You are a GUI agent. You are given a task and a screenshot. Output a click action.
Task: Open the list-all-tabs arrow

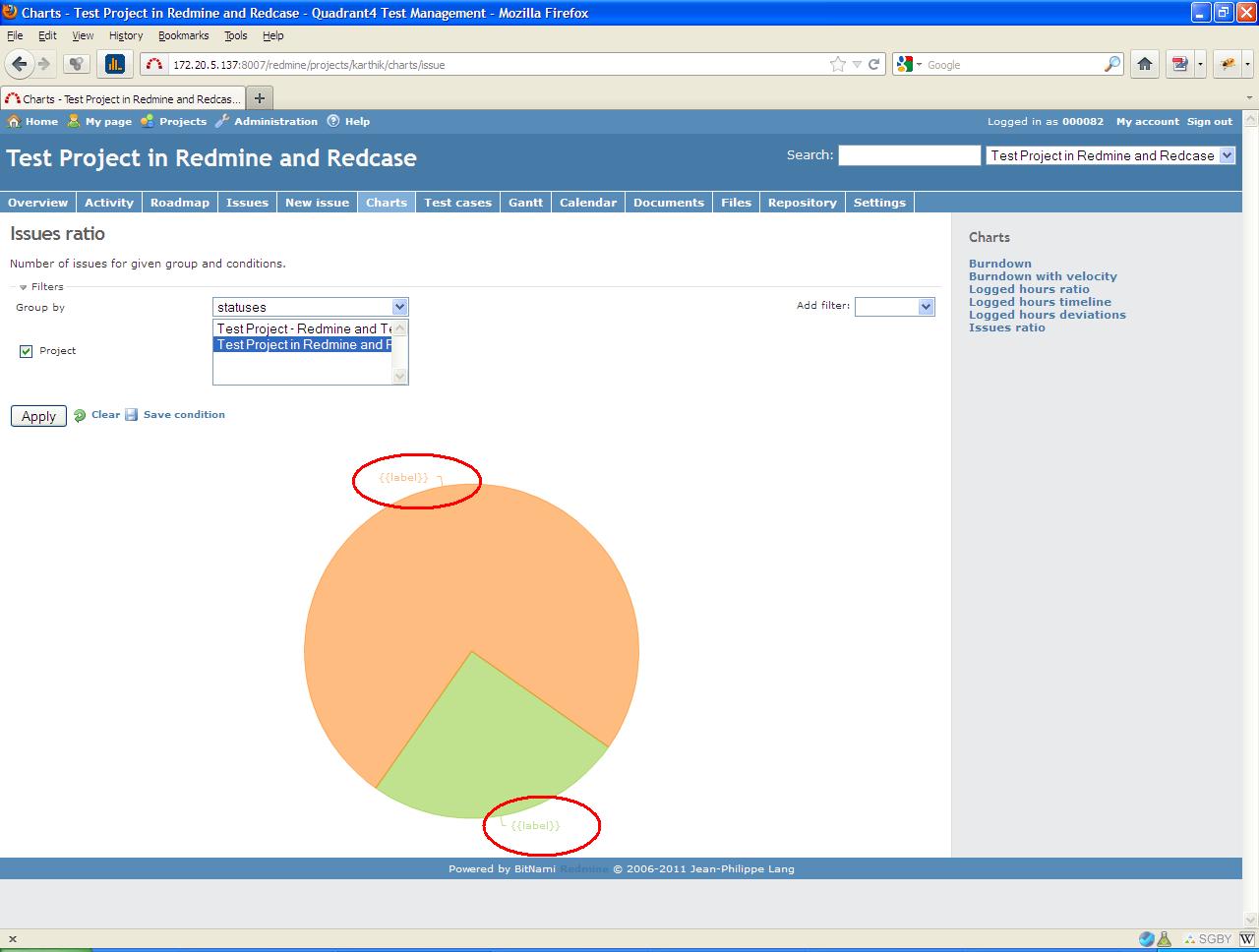pyautogui.click(x=1249, y=98)
